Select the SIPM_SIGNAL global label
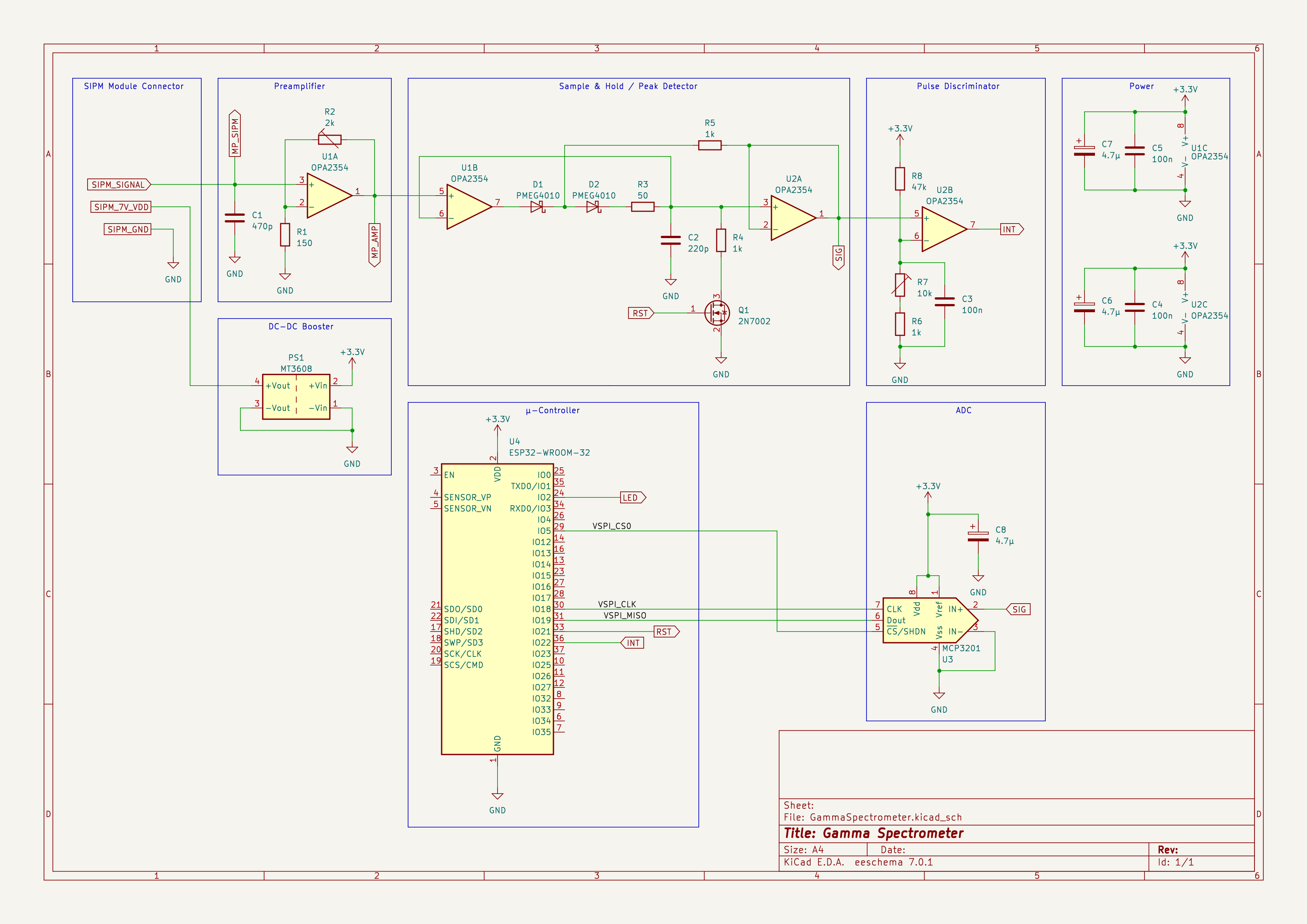This screenshot has width=1307, height=924. [x=119, y=184]
